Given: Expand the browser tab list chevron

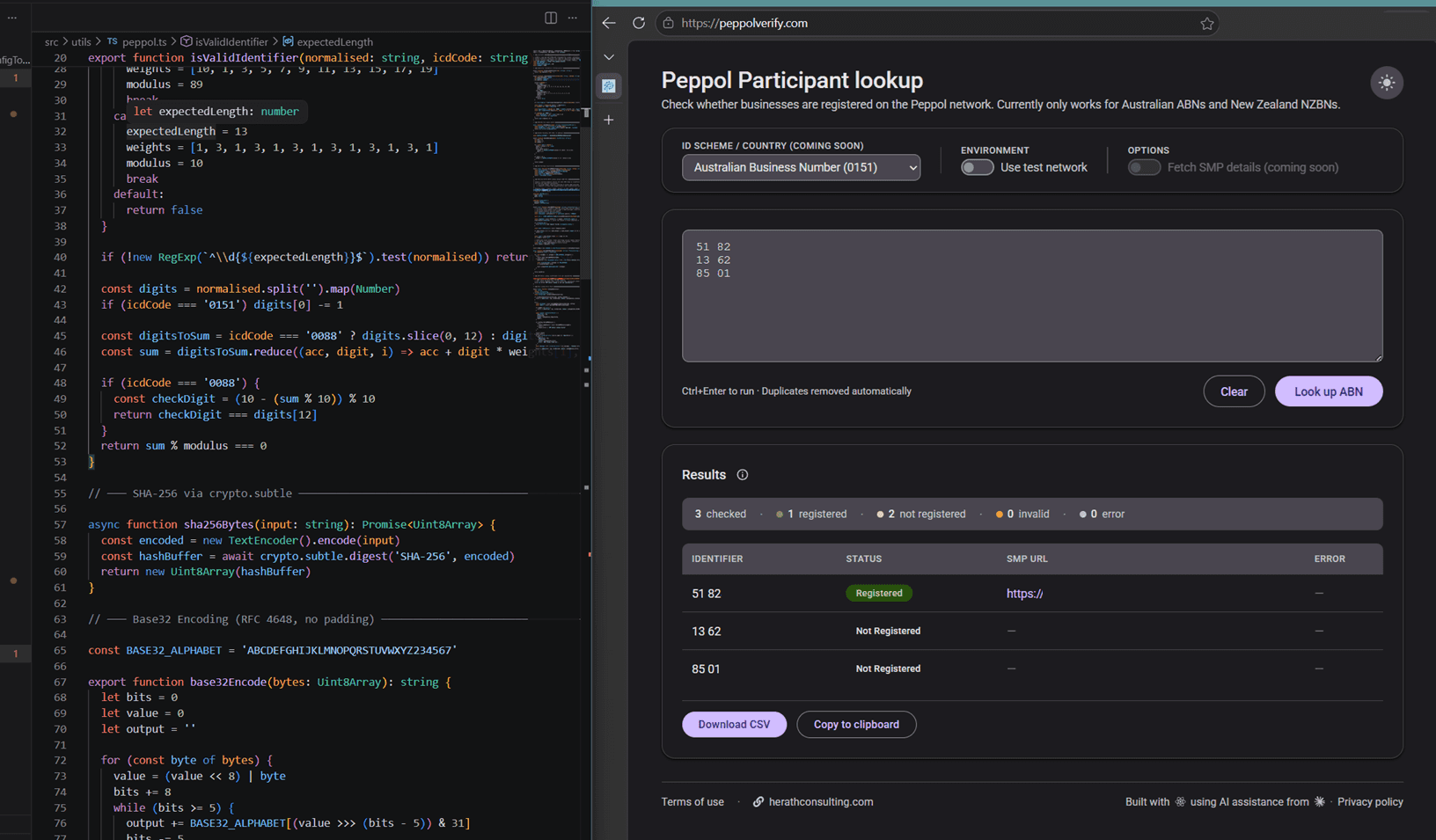Looking at the screenshot, I should (609, 57).
